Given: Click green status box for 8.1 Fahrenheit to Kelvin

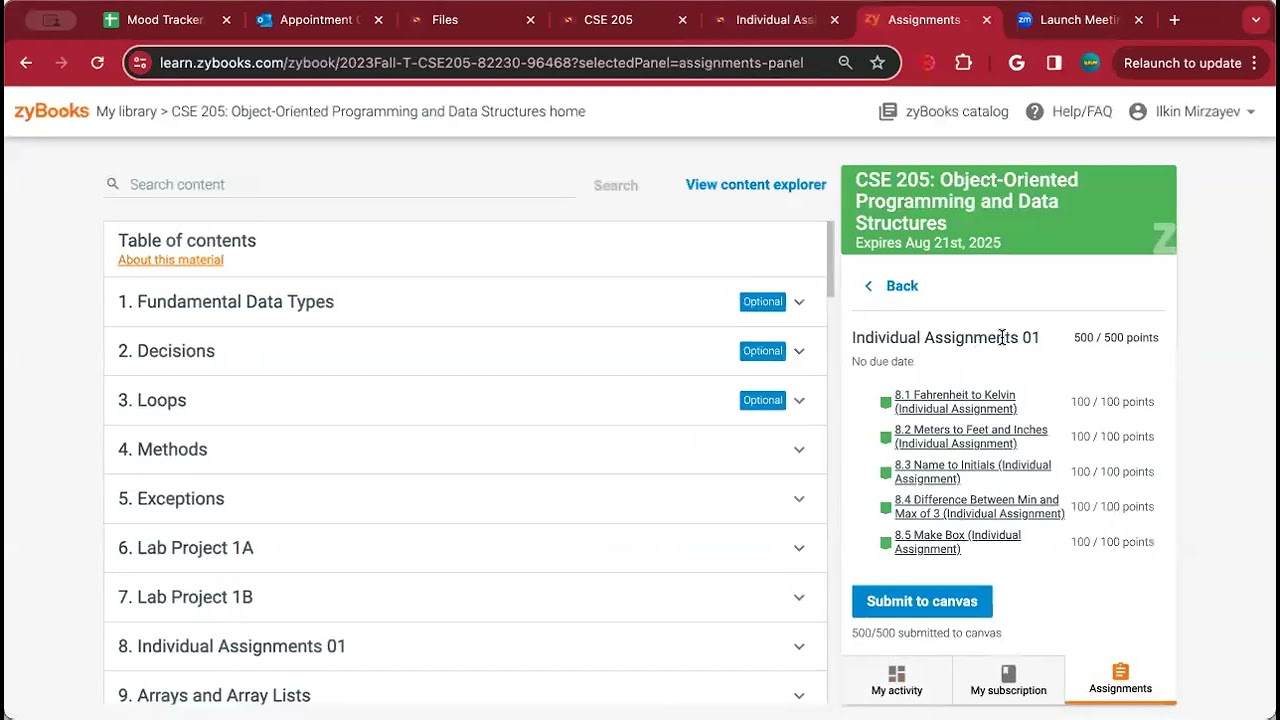Looking at the screenshot, I should point(885,403).
